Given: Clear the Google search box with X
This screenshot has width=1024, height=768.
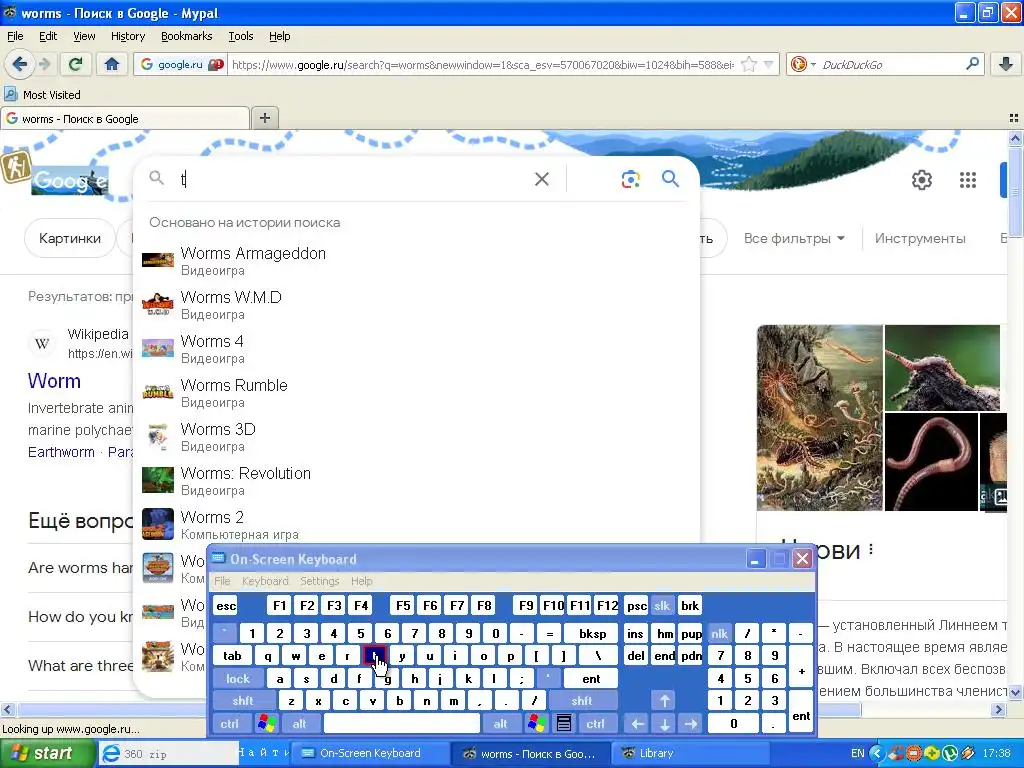Looking at the screenshot, I should click(542, 179).
